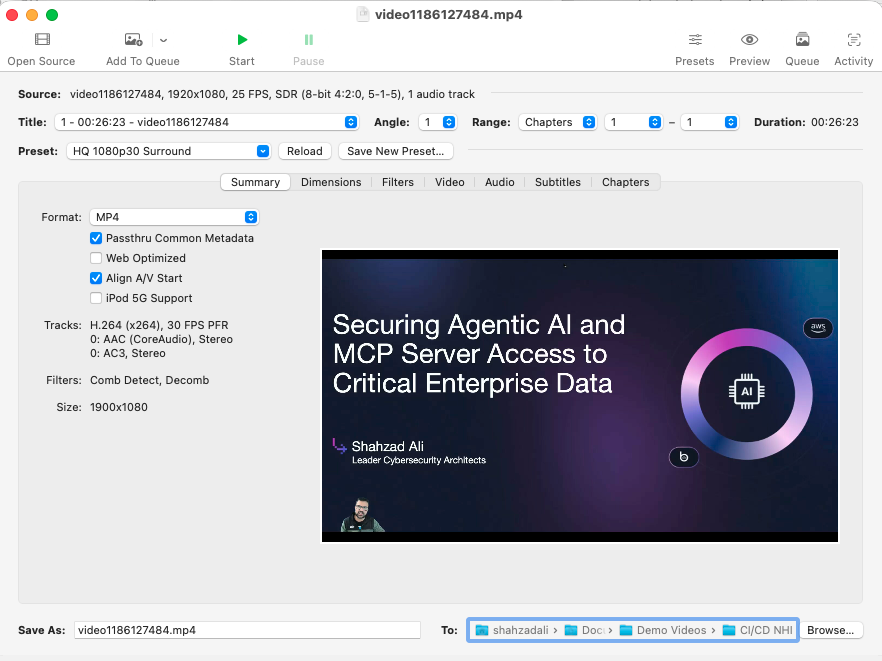Enable the Web Optimized checkbox

coord(96,258)
